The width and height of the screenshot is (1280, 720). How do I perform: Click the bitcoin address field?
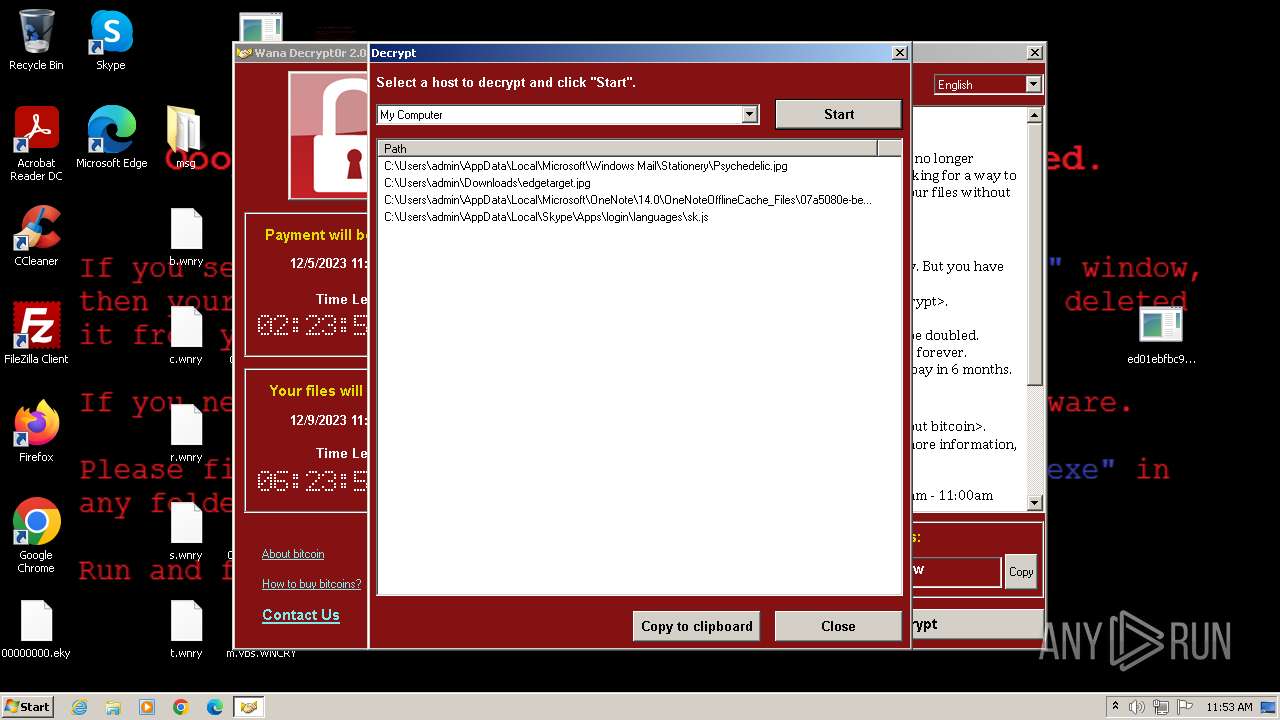tap(955, 571)
